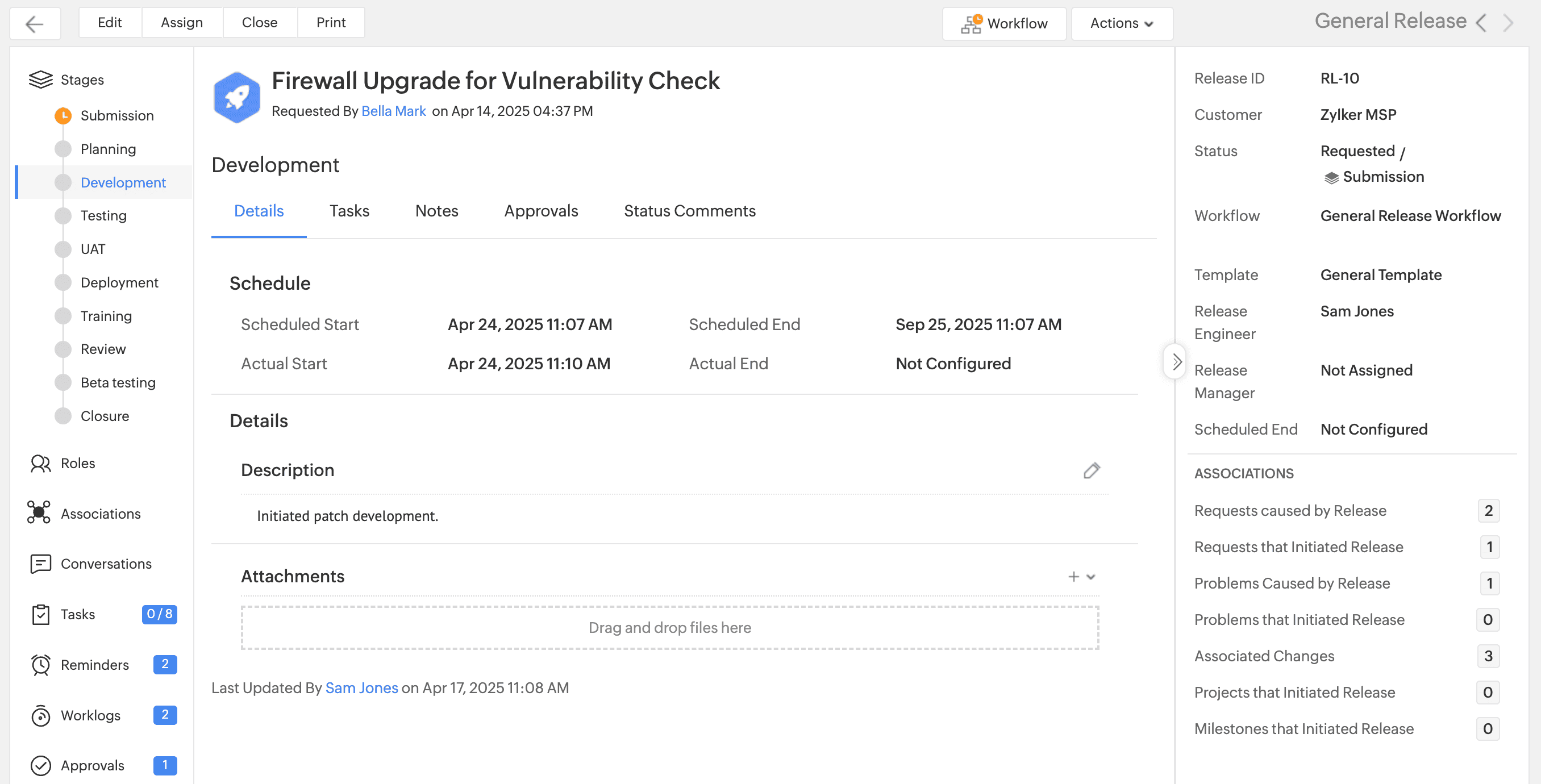Open the Actions dropdown menu

point(1121,23)
